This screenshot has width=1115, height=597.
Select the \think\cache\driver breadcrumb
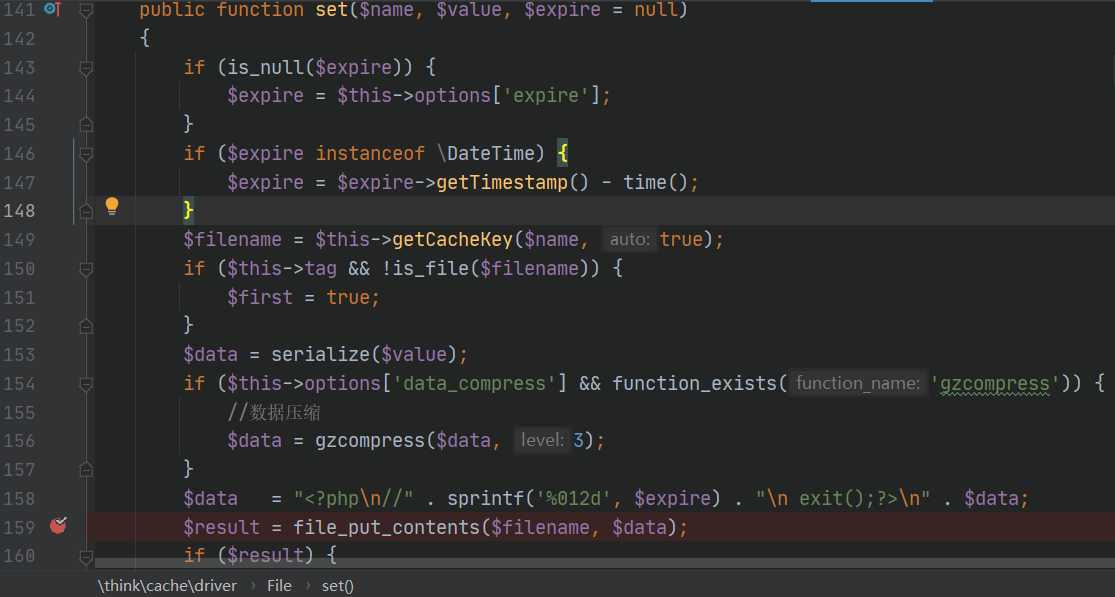[167, 586]
